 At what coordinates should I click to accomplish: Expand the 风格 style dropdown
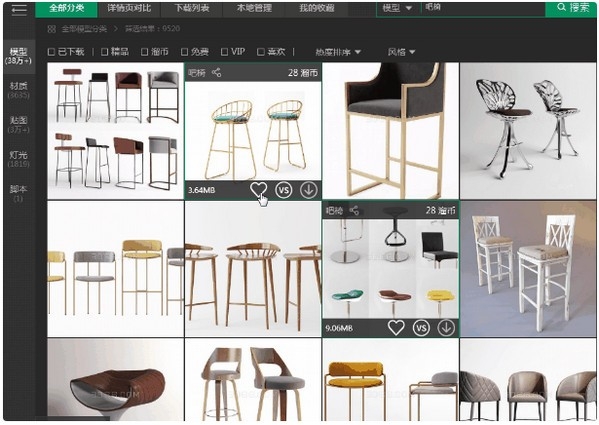[401, 52]
